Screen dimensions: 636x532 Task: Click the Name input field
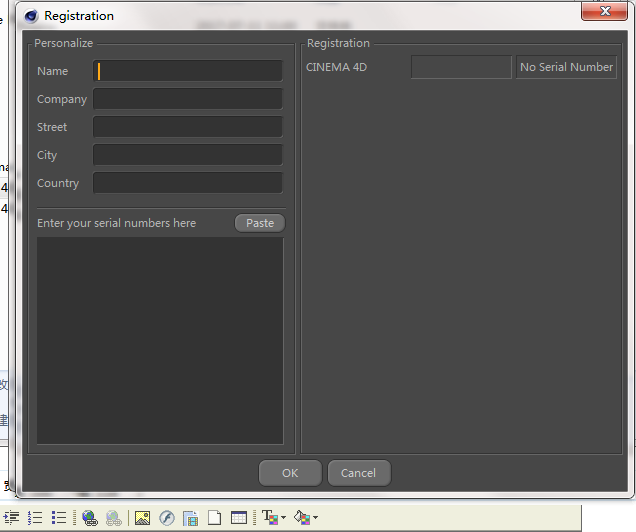click(x=188, y=71)
